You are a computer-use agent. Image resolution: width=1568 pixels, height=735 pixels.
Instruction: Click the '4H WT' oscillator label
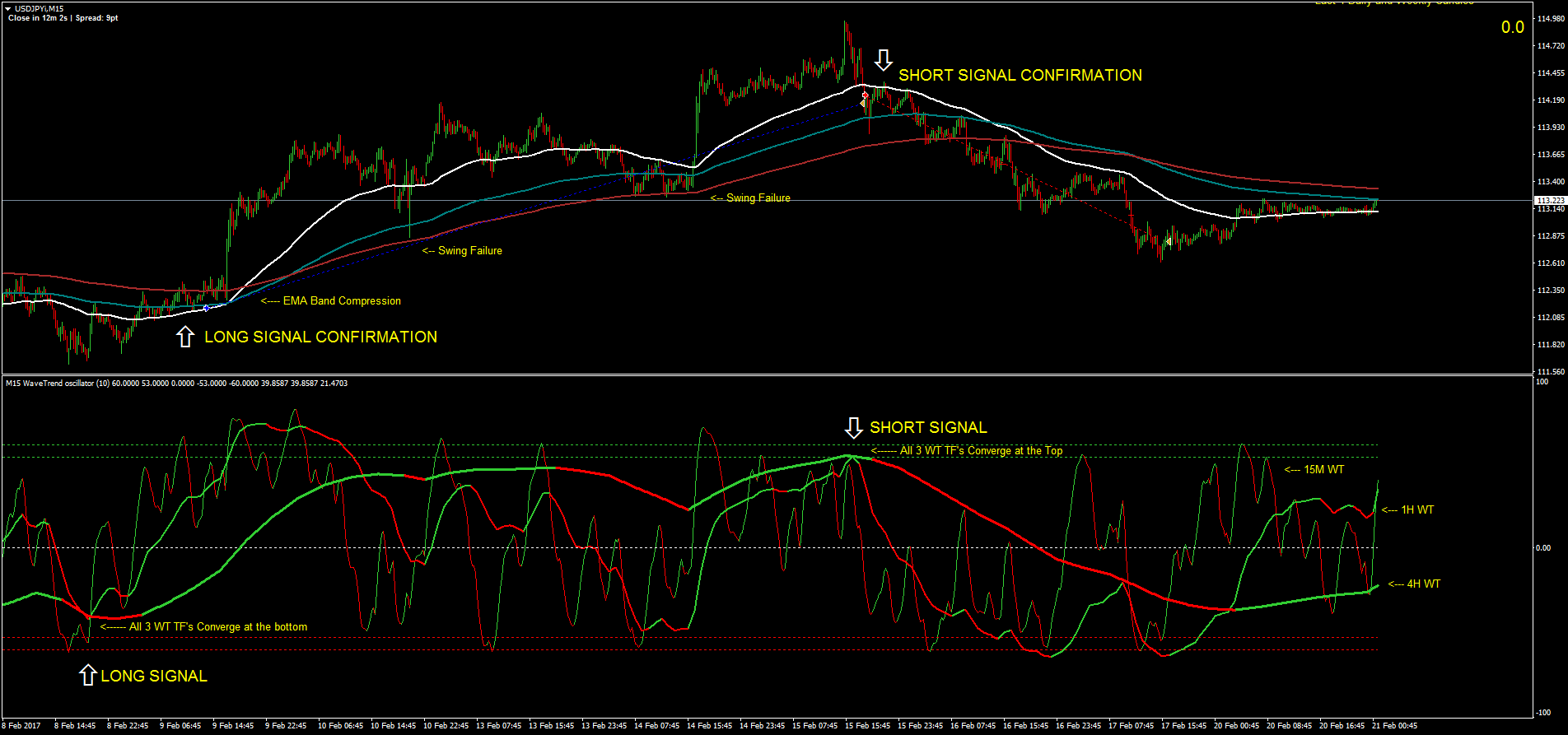[x=1415, y=584]
